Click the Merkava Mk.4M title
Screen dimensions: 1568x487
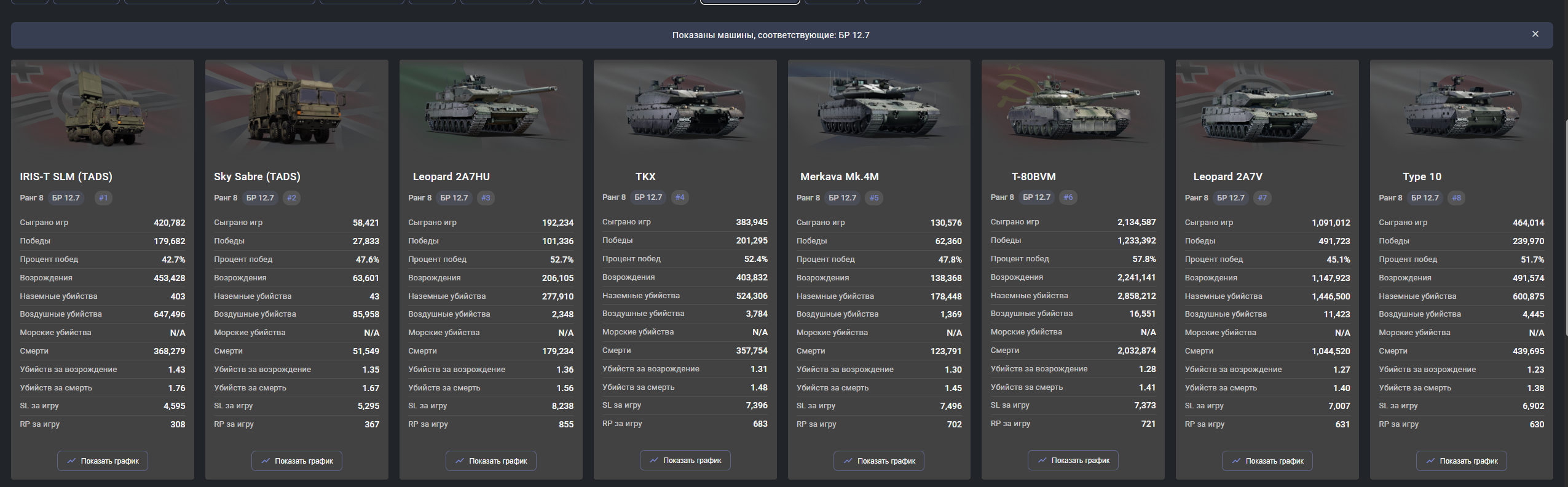tap(840, 176)
